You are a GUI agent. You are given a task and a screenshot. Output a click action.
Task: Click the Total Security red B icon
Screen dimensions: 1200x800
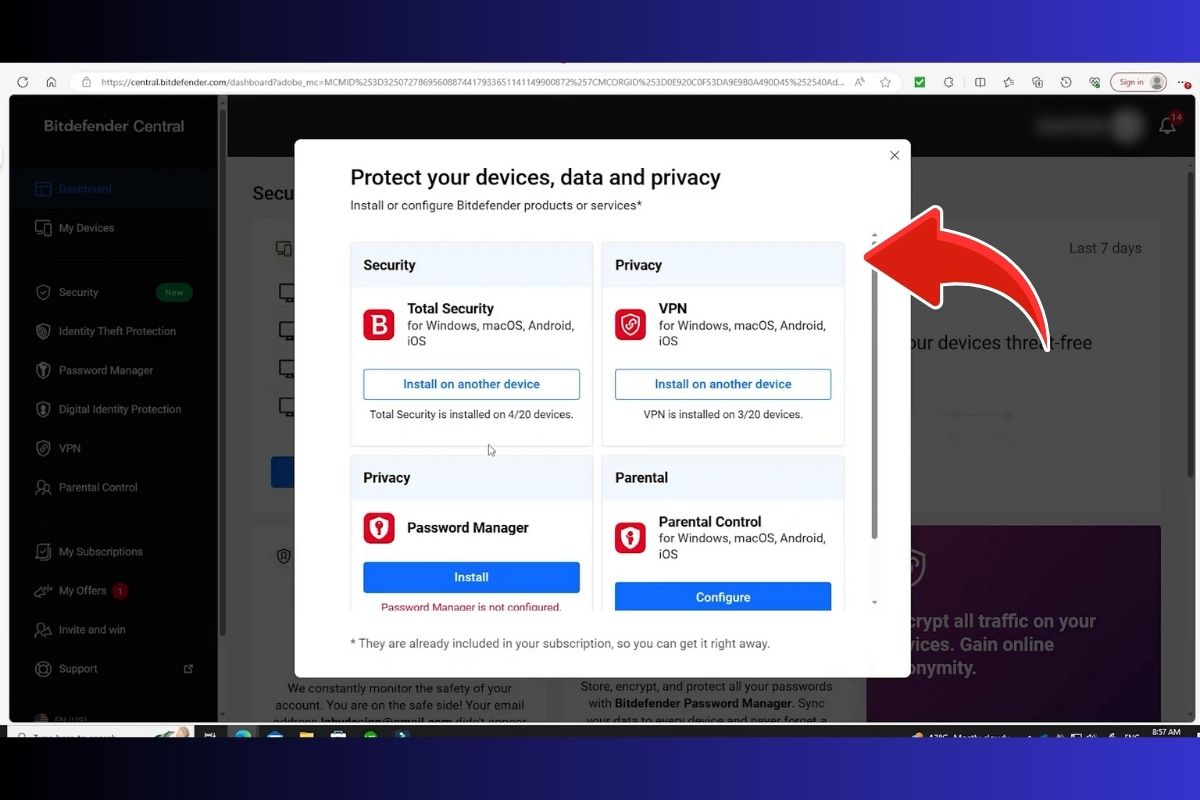[379, 324]
